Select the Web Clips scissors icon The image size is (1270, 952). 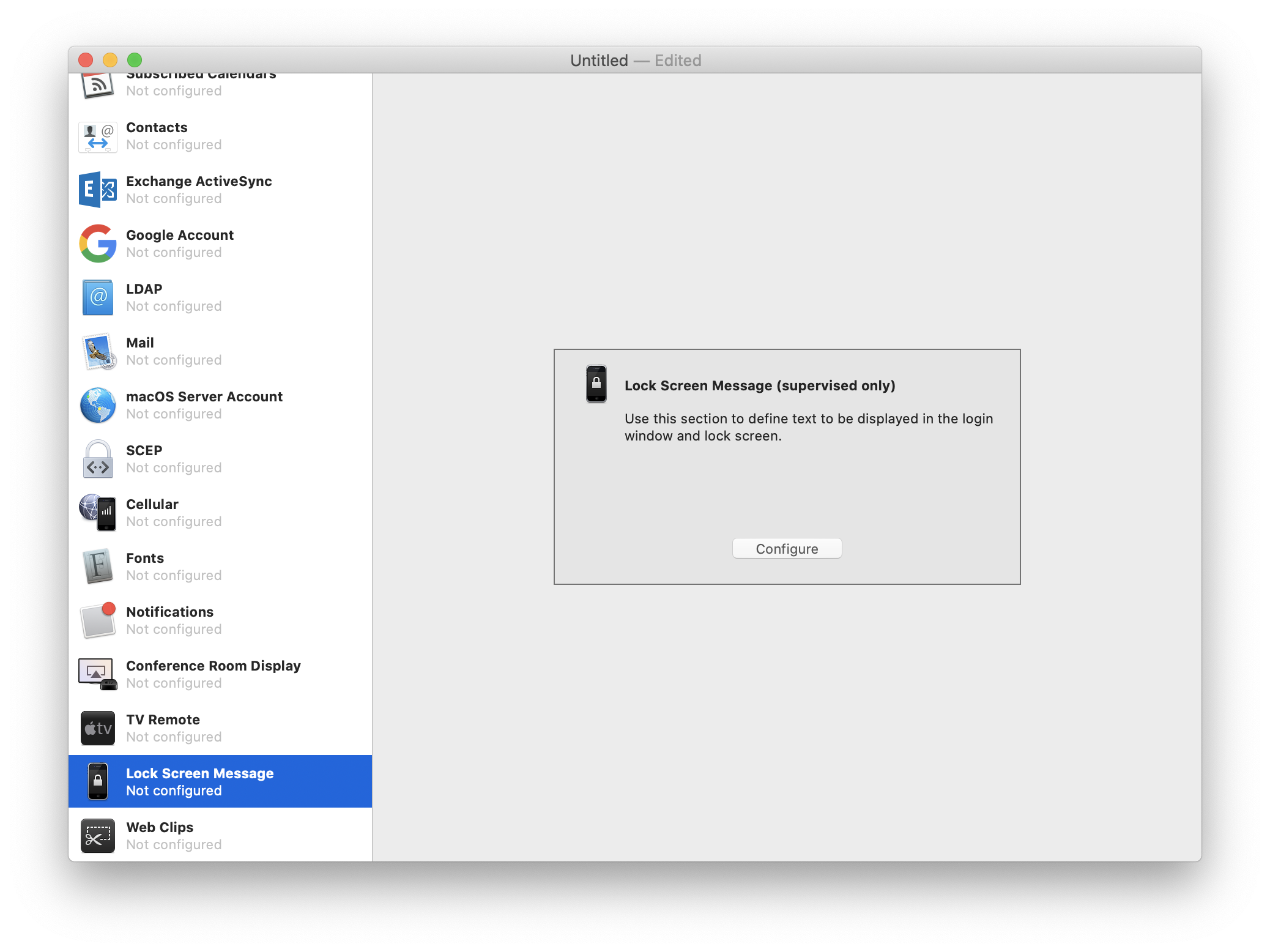(97, 835)
